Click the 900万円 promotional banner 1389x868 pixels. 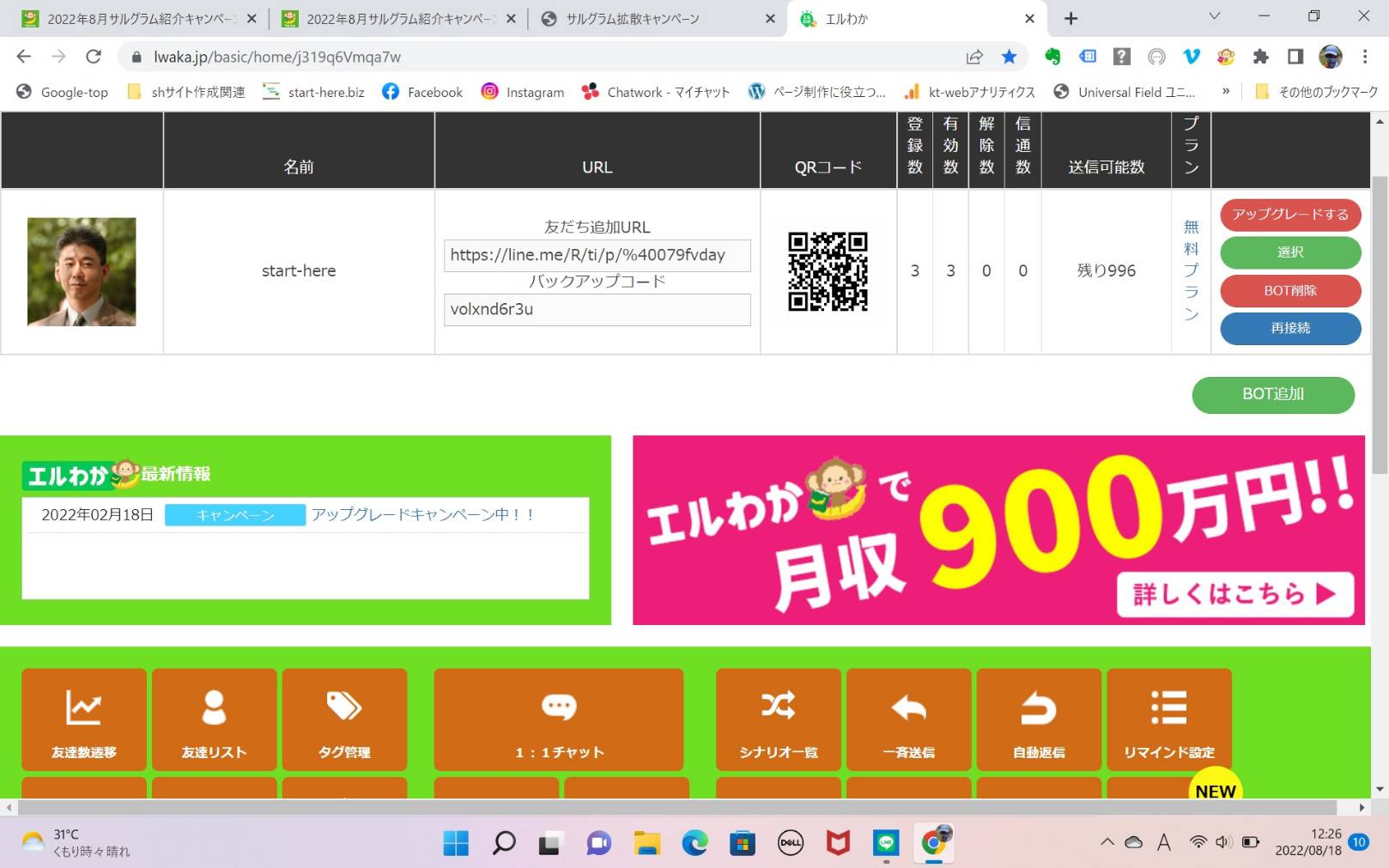click(998, 530)
